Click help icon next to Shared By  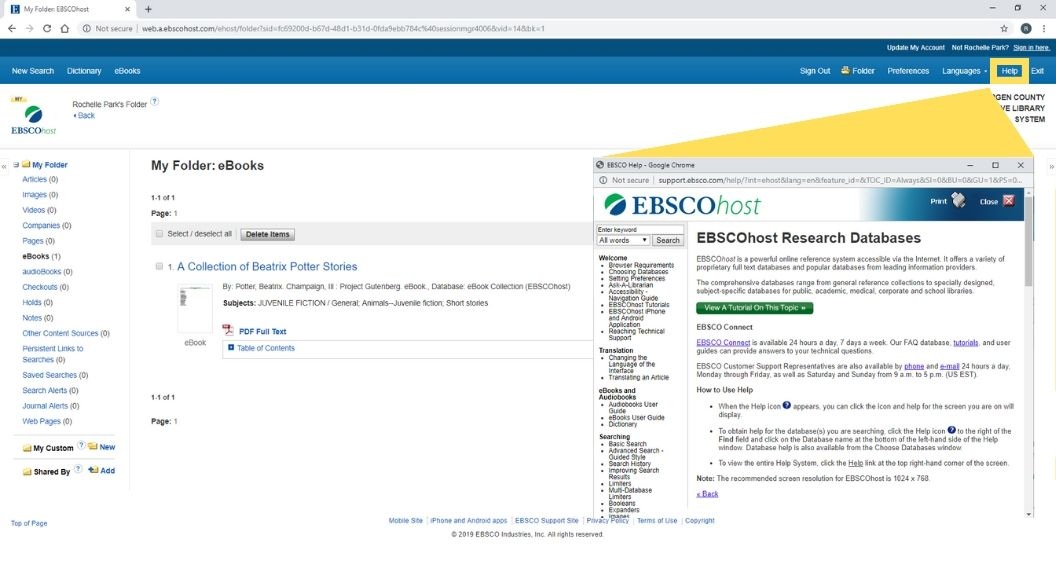pyautogui.click(x=78, y=469)
